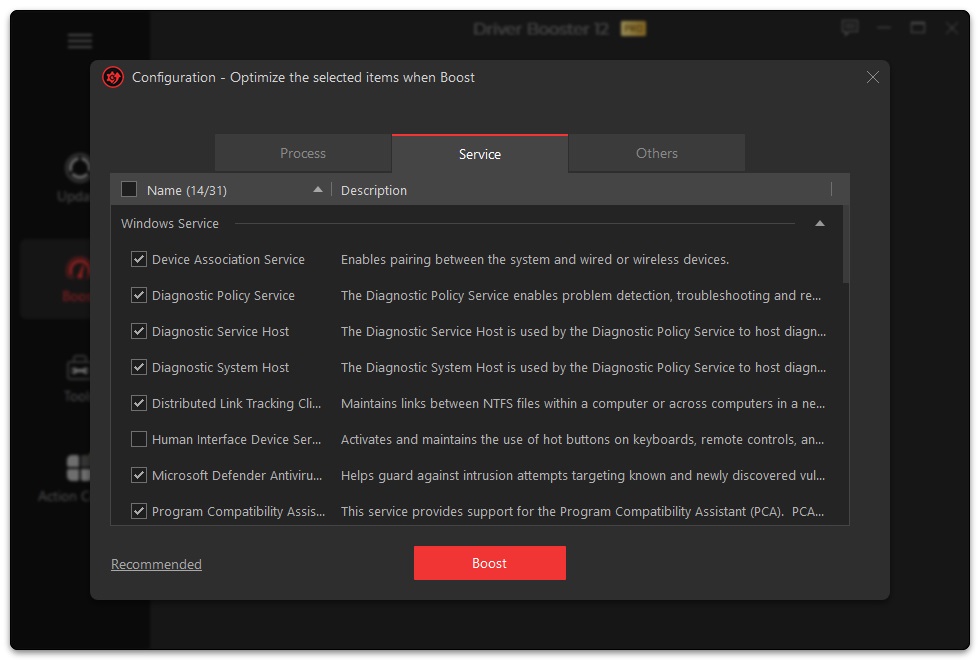Switch to the Service tab
Screen dimensions: 980x660
[479, 154]
